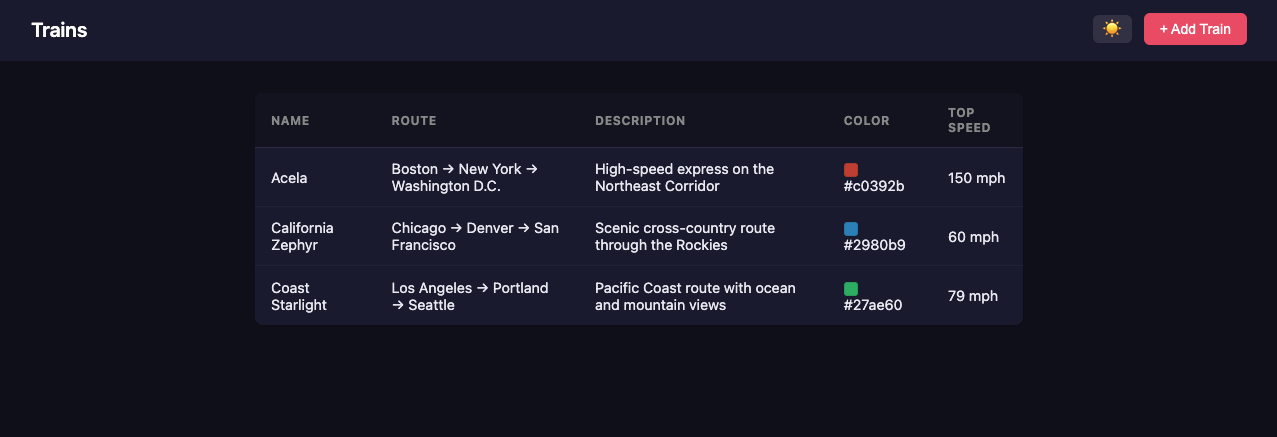Image resolution: width=1277 pixels, height=437 pixels.
Task: Click the 79 mph speed value
Action: point(973,296)
